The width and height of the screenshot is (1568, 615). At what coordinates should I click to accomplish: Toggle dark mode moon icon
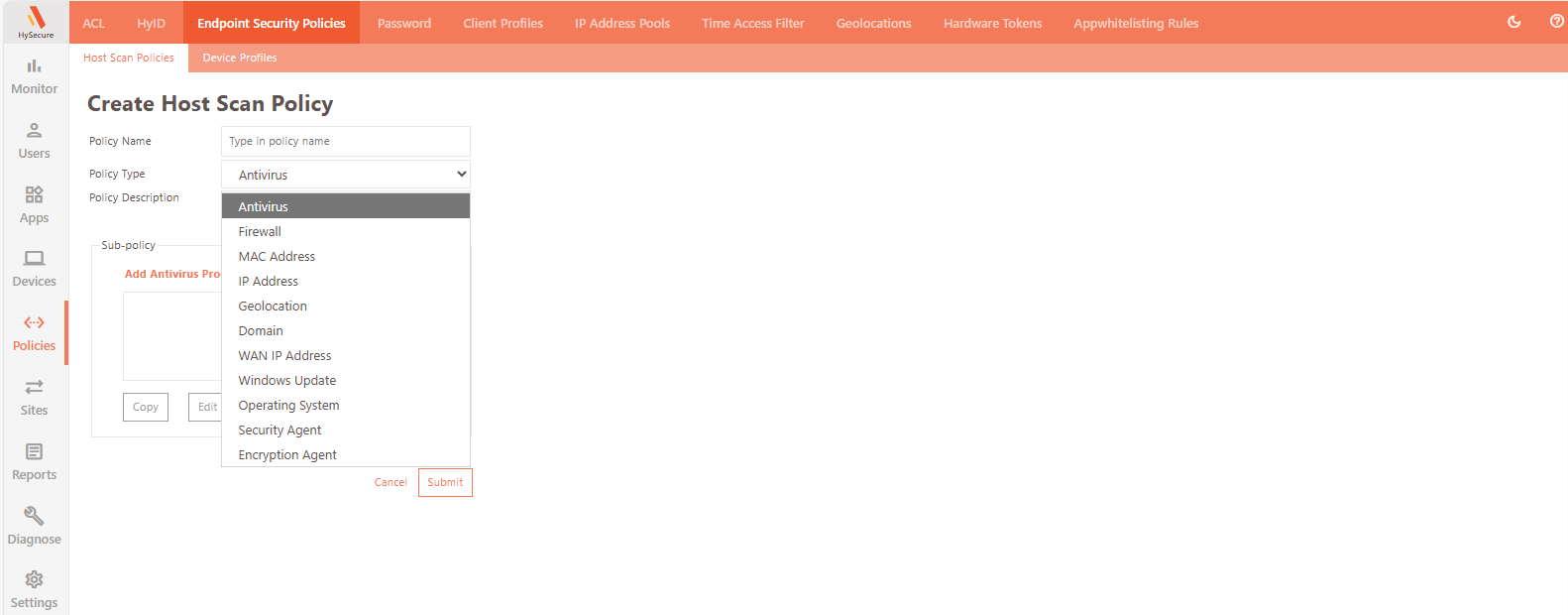coord(1513,22)
